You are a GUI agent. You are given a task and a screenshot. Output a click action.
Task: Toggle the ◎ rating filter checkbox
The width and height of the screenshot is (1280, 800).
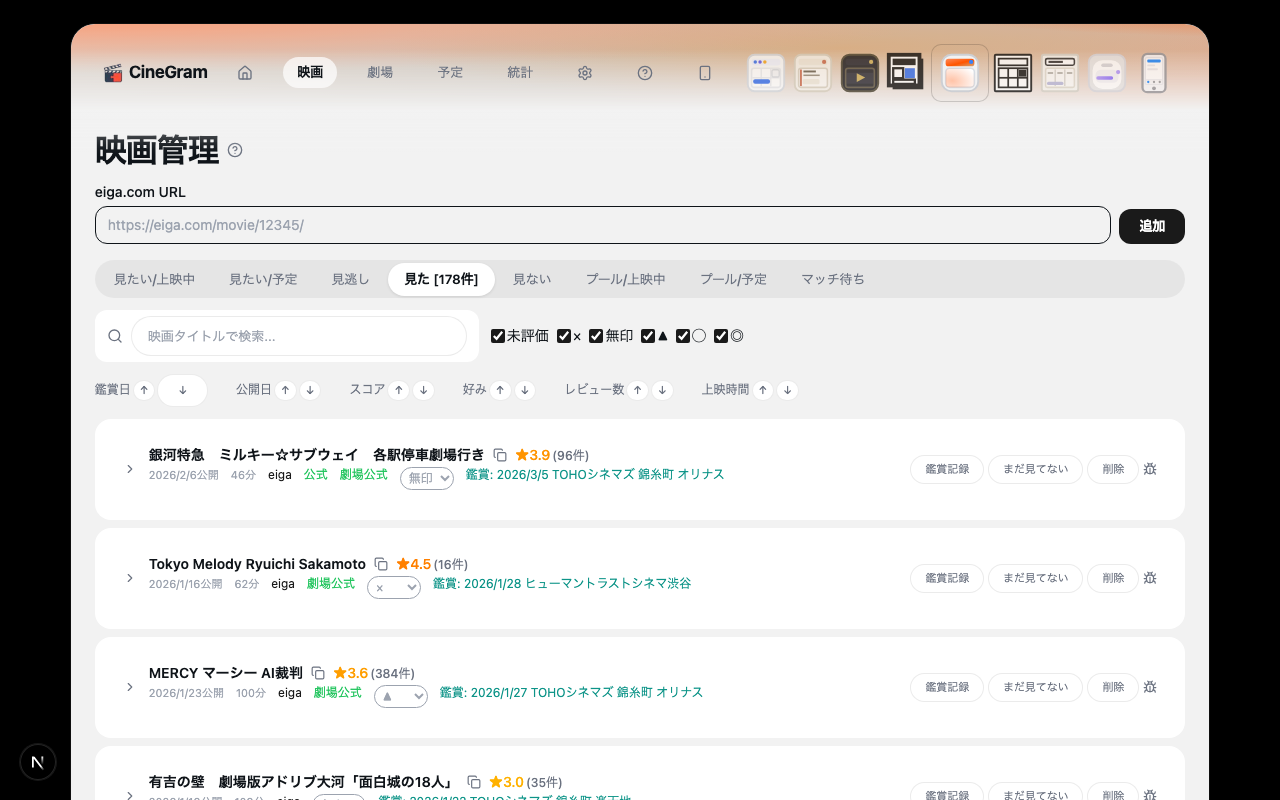tap(721, 336)
